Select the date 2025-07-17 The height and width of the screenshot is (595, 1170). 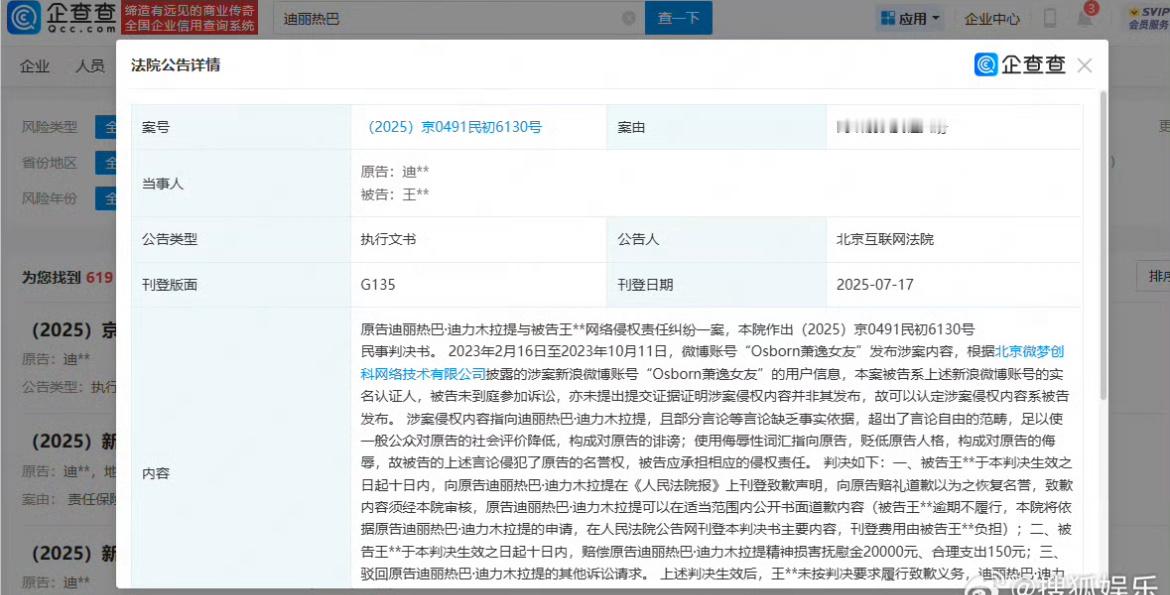[x=875, y=284]
